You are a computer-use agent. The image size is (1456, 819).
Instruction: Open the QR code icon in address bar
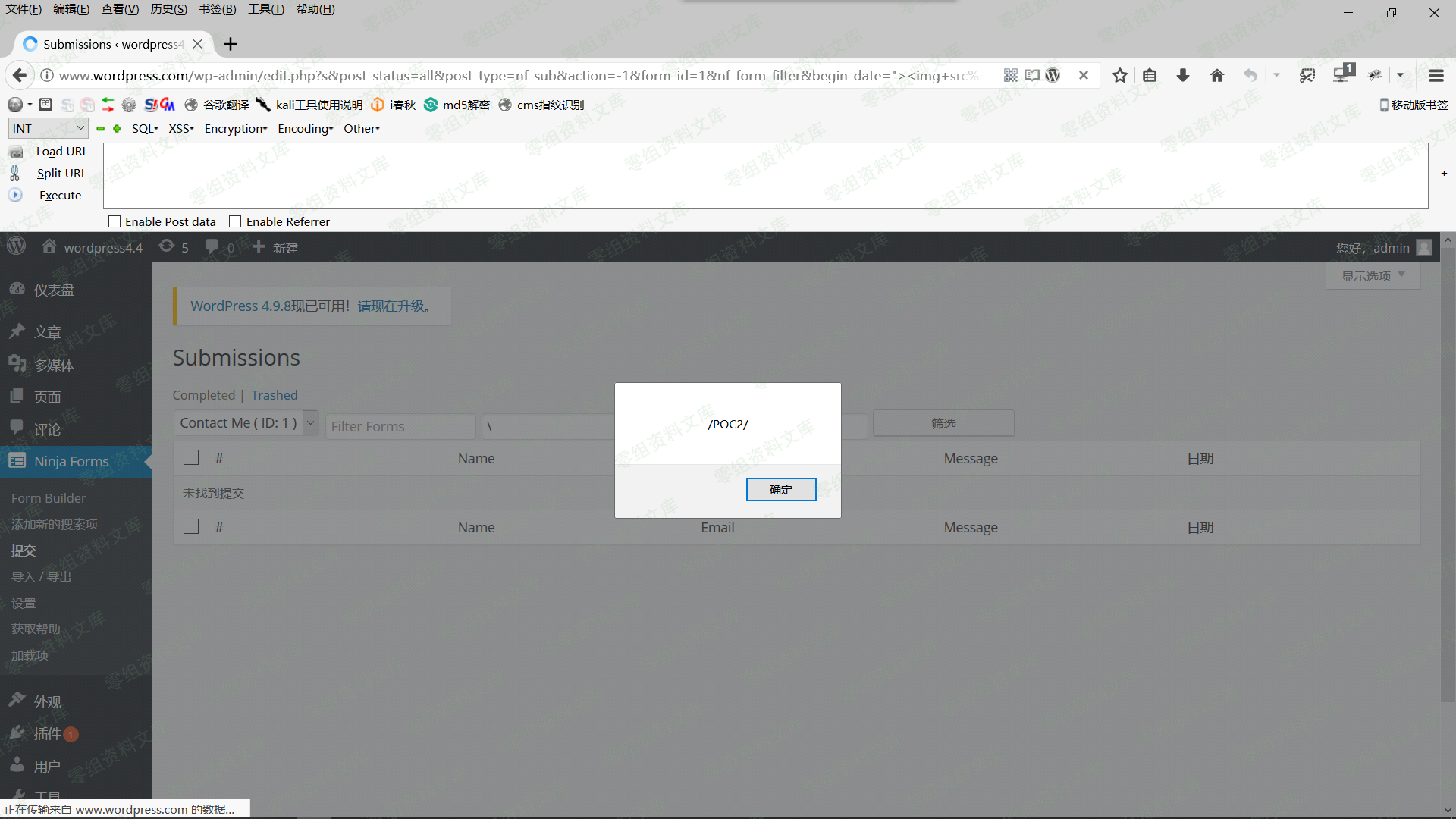(1010, 75)
